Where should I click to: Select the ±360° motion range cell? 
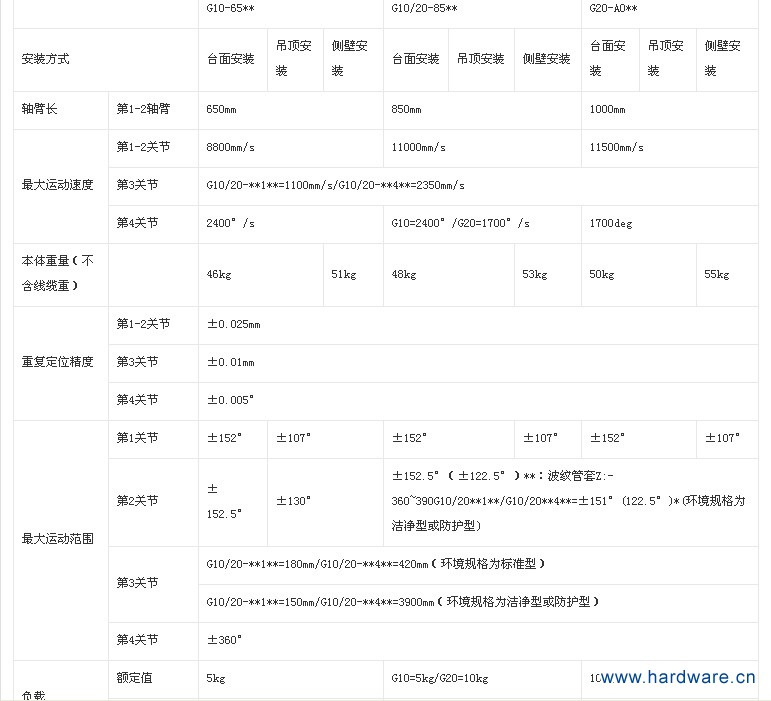[225, 640]
